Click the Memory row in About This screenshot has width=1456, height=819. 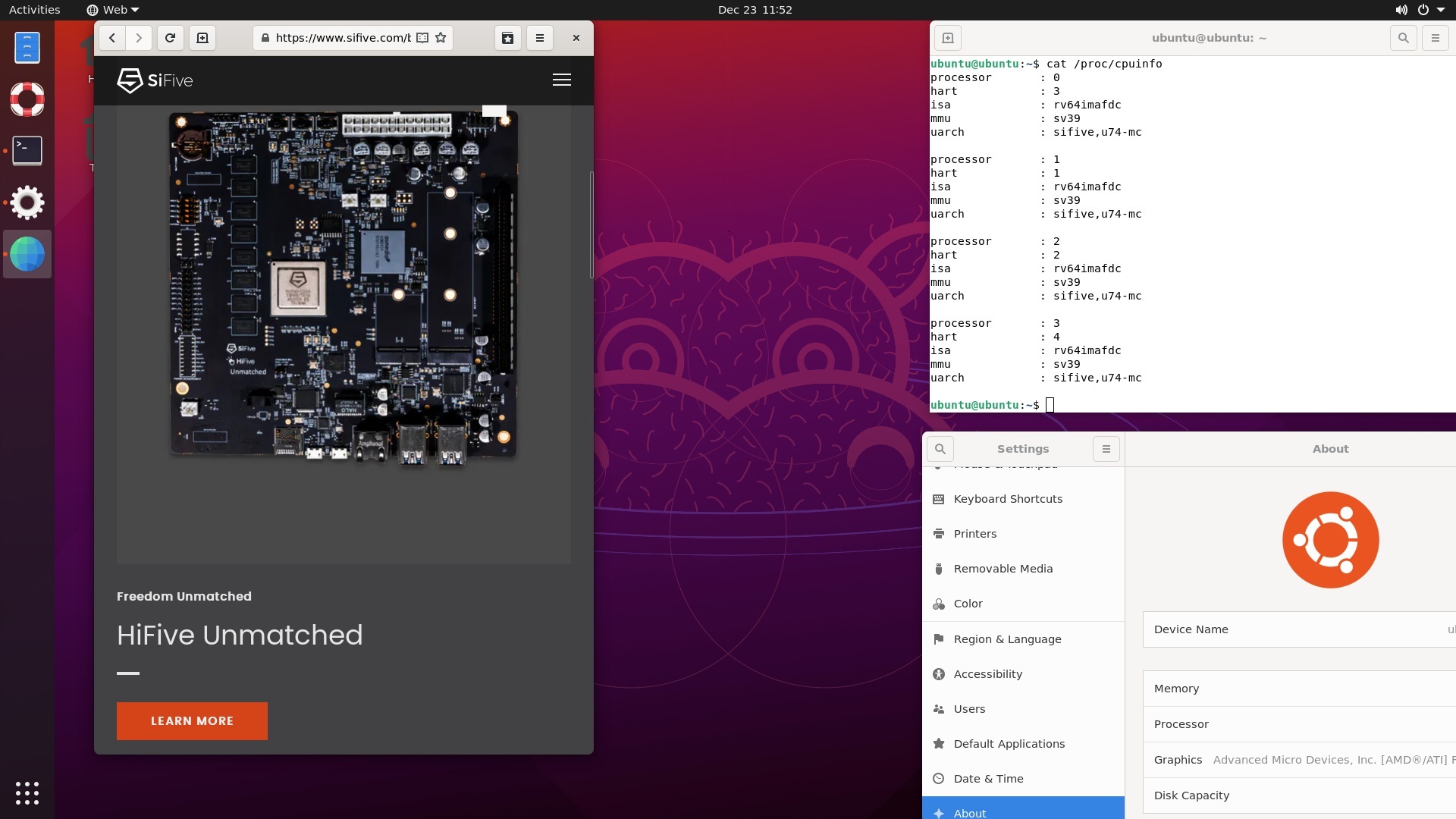click(x=1299, y=689)
